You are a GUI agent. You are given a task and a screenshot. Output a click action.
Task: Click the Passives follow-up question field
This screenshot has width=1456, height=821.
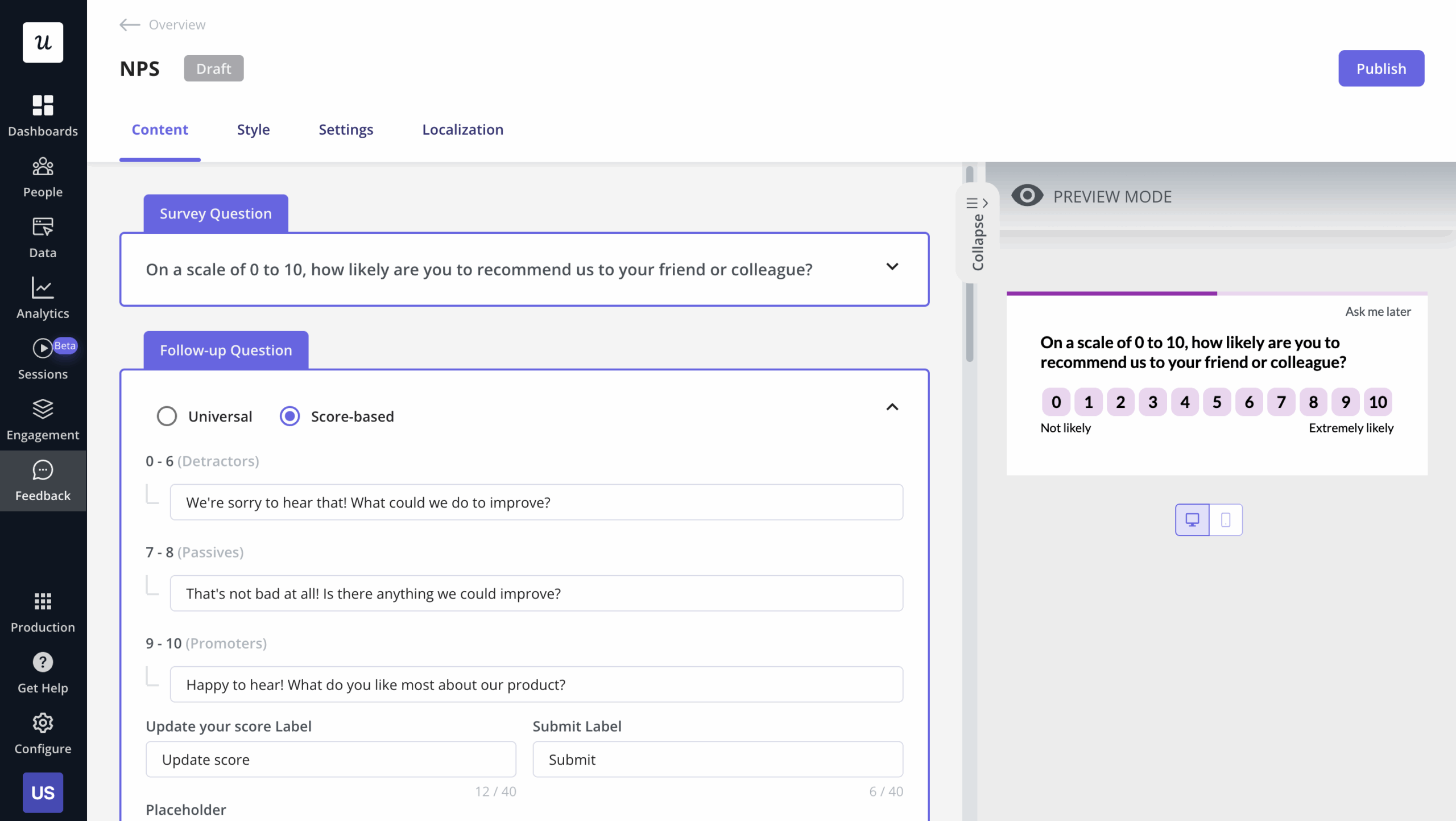[x=536, y=593]
